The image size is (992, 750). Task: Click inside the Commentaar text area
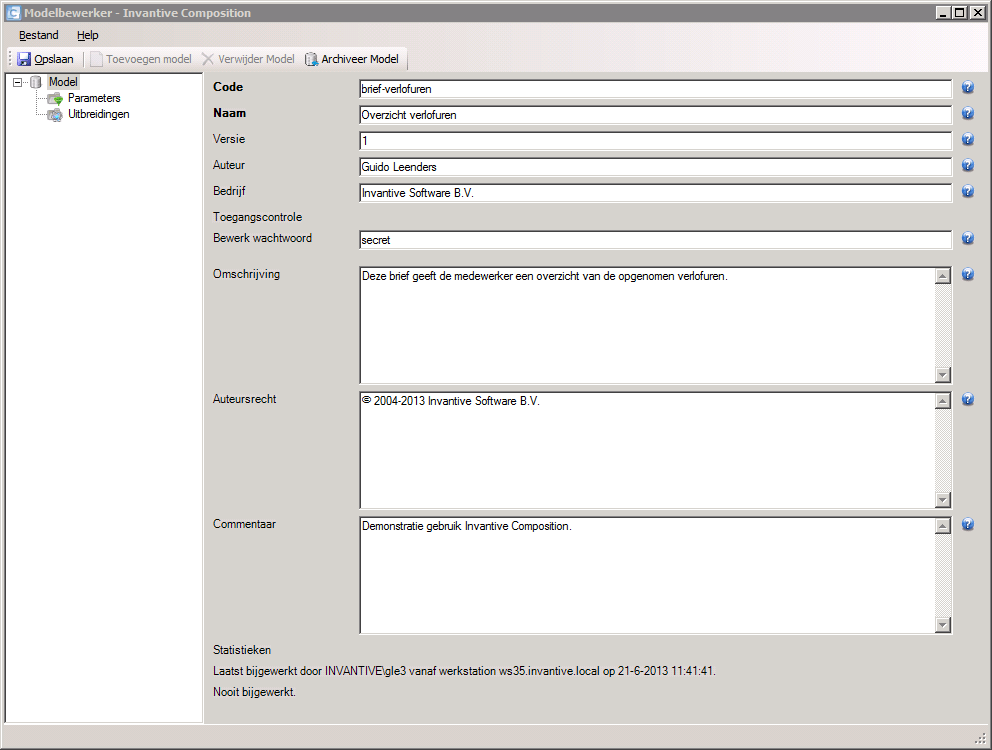coord(647,575)
